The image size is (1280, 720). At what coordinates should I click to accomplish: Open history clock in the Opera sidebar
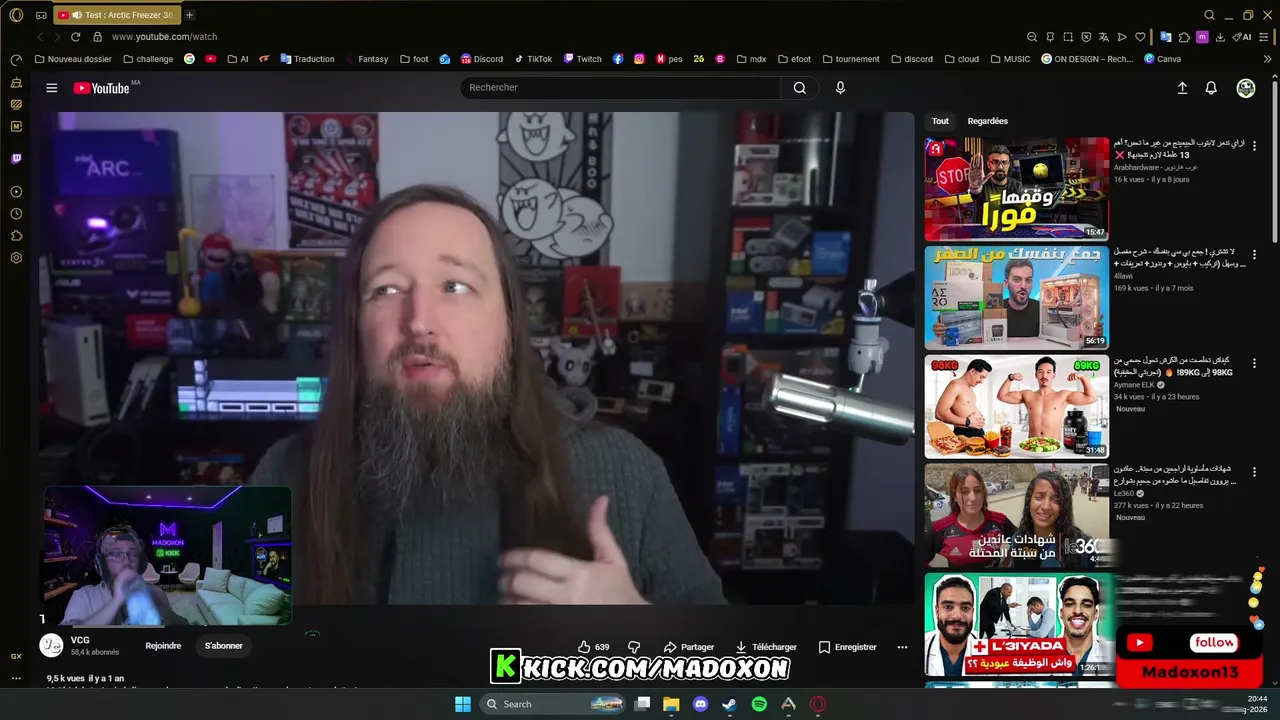tap(16, 214)
